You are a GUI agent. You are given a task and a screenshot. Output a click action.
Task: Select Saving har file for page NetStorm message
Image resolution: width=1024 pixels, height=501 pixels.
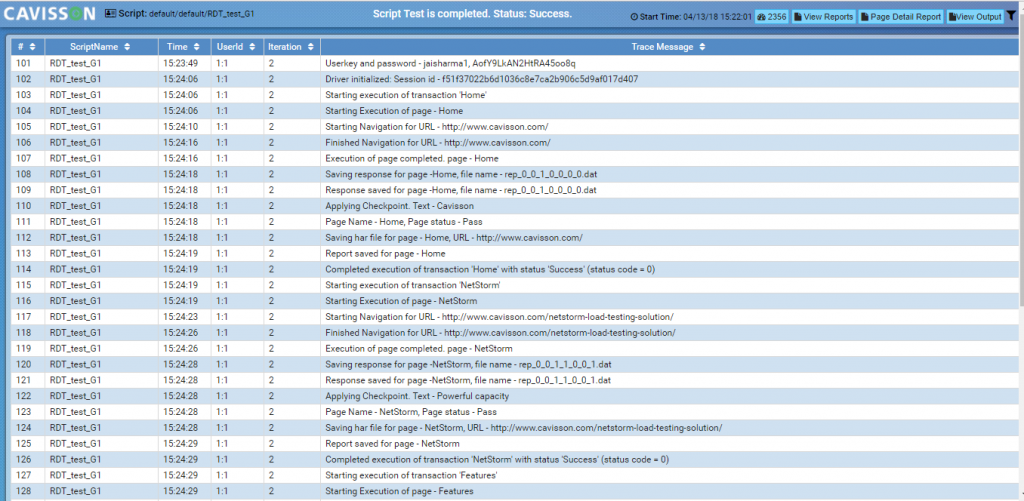pos(523,428)
